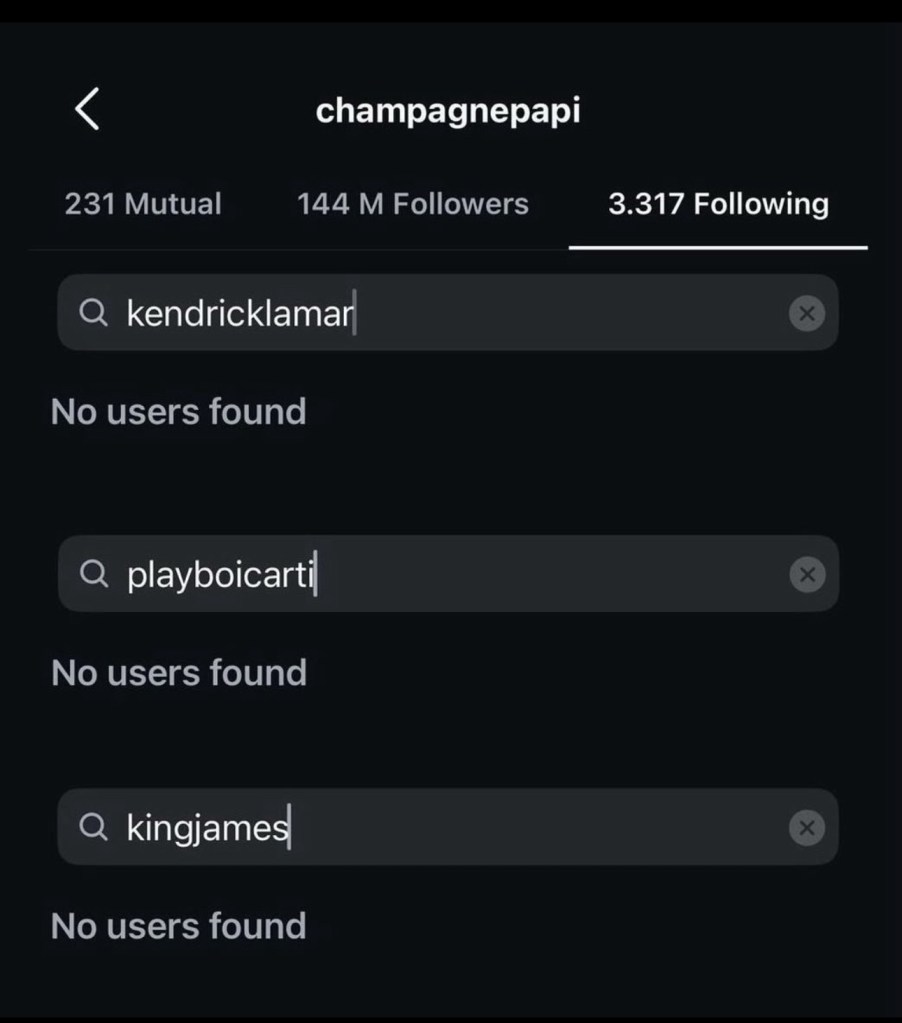Clear the kingjames search query

(x=806, y=828)
